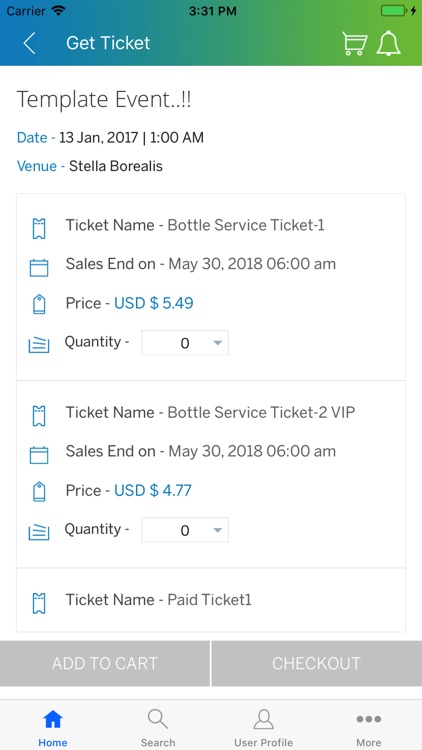Open quantity dropdown for Bottle Service Ticket-1
Viewport: 422px width, 750px height.
click(x=185, y=342)
